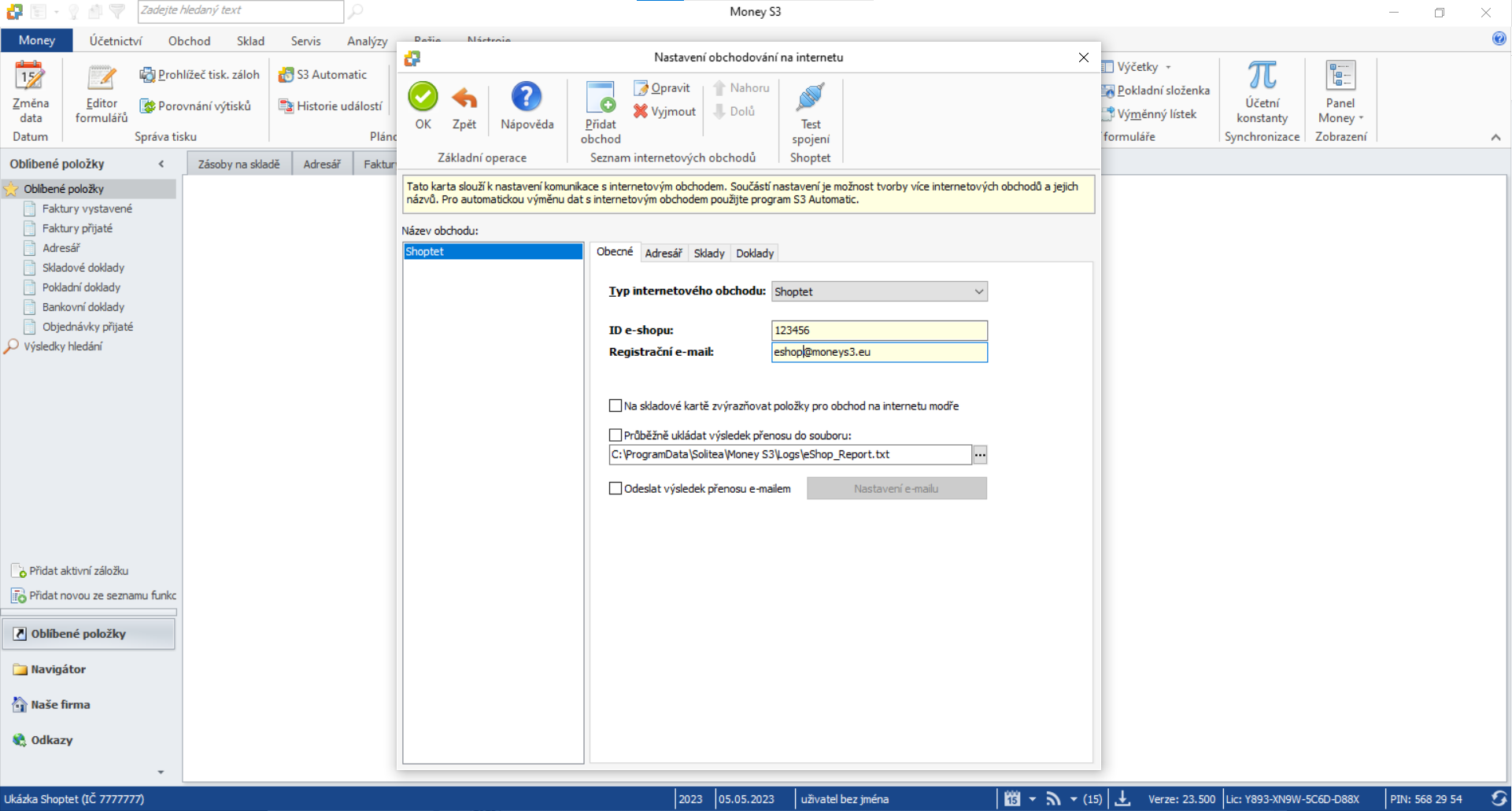Browse report file path with ellipsis button
The image size is (1512, 811).
coord(980,454)
